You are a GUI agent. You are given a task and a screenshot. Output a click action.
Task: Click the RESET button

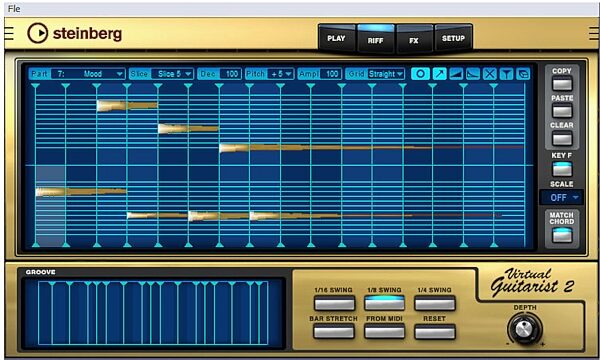click(435, 331)
